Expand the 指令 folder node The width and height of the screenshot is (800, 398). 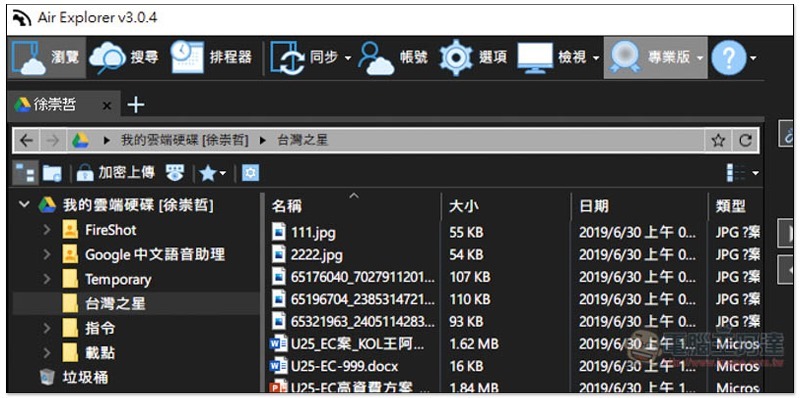[47, 328]
